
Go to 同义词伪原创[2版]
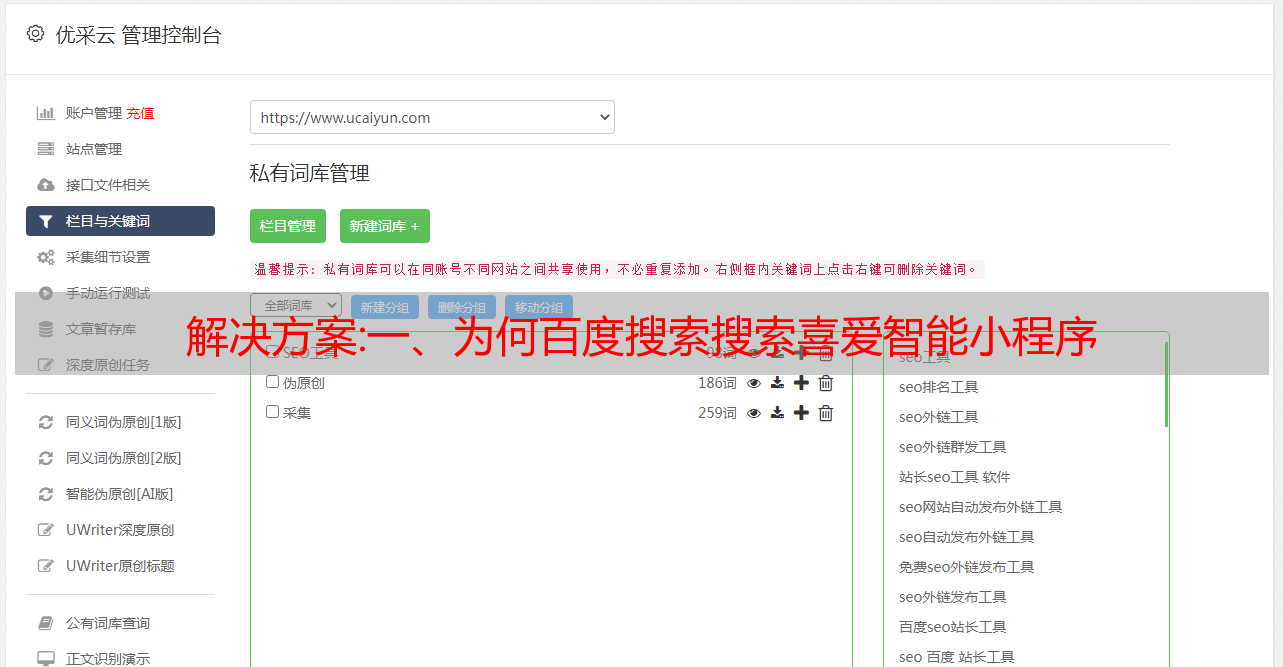[x=124, y=458]
